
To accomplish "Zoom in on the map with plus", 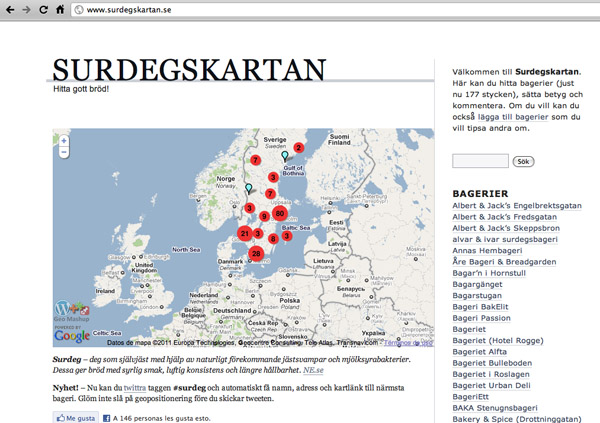I will pos(64,141).
